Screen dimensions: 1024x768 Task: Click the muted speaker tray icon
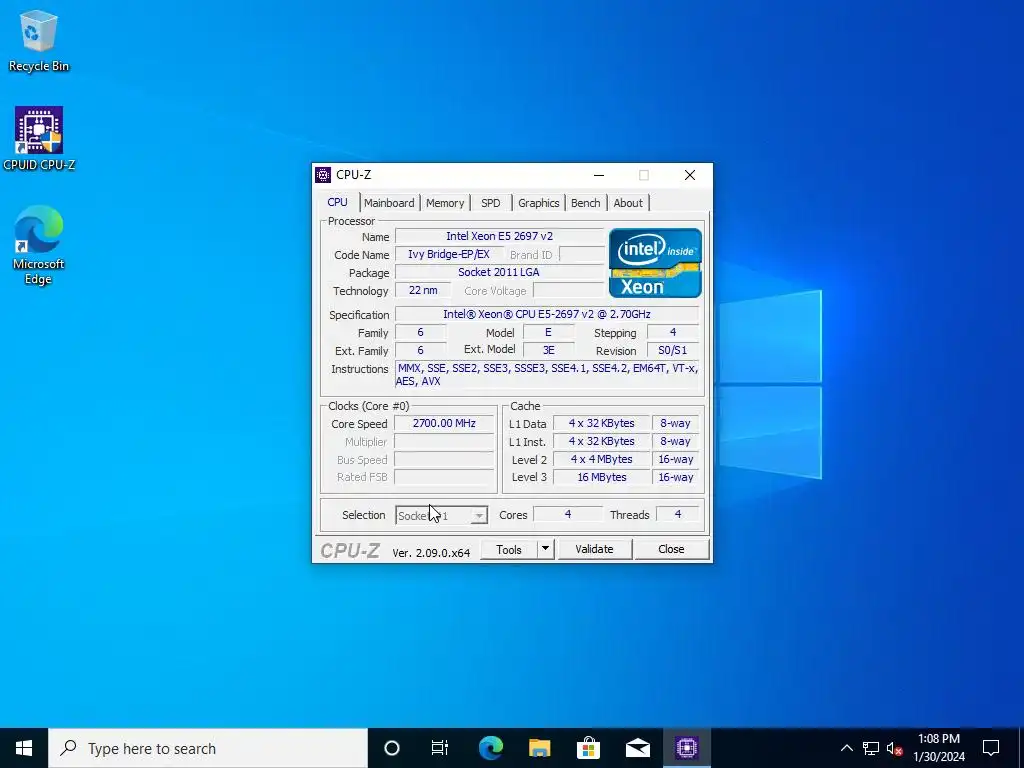pyautogui.click(x=895, y=748)
